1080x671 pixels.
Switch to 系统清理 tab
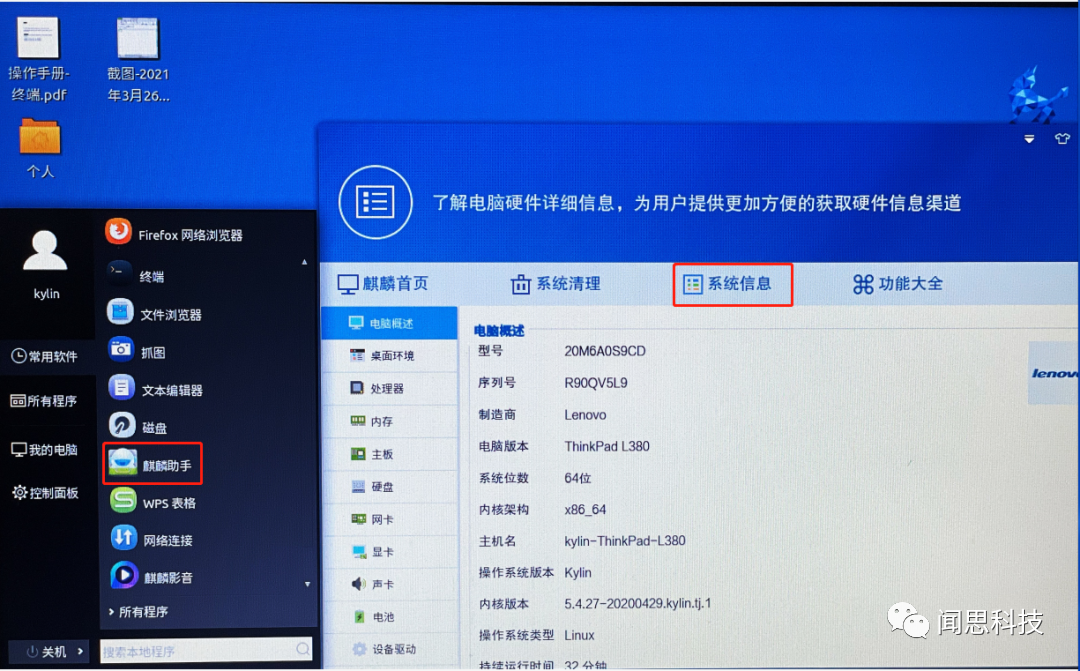click(x=555, y=283)
